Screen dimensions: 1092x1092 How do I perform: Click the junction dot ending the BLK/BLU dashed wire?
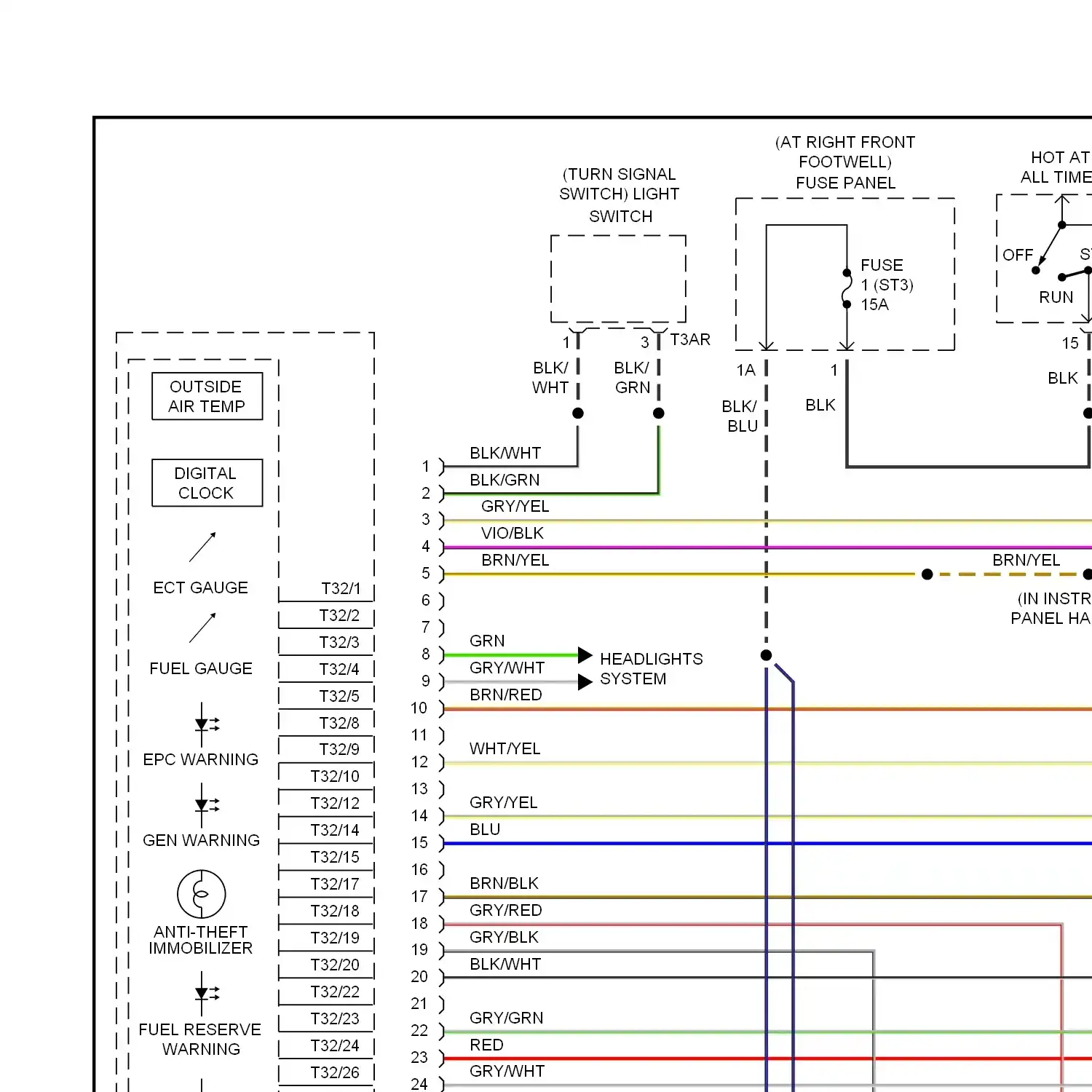click(766, 655)
